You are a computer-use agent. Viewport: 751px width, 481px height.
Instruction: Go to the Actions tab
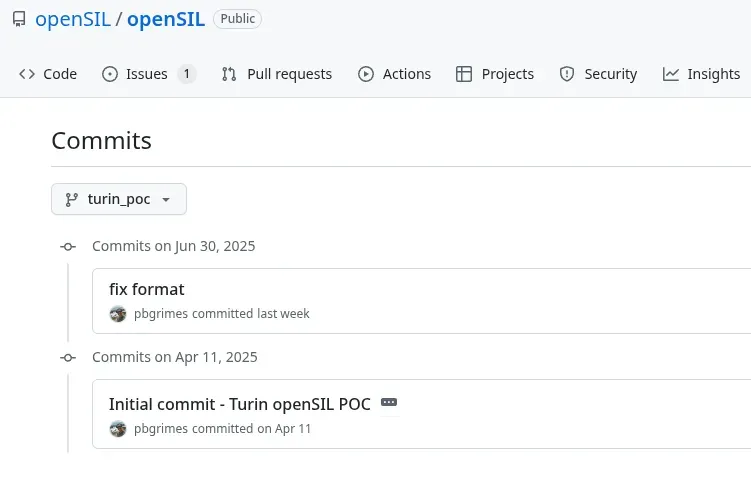(395, 74)
